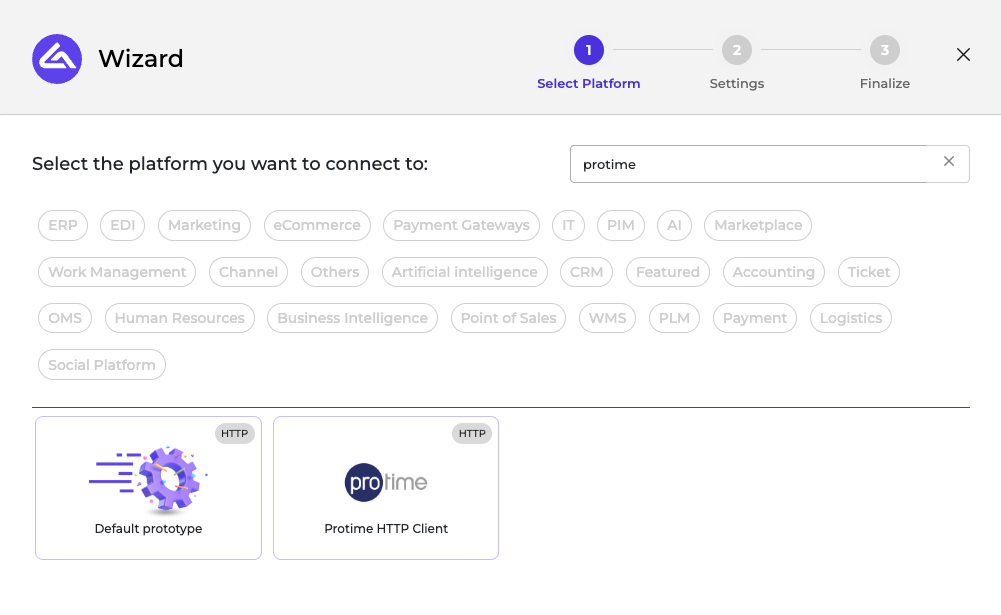This screenshot has height=615, width=1001.
Task: Select the Ticket filter chip
Action: tap(869, 272)
